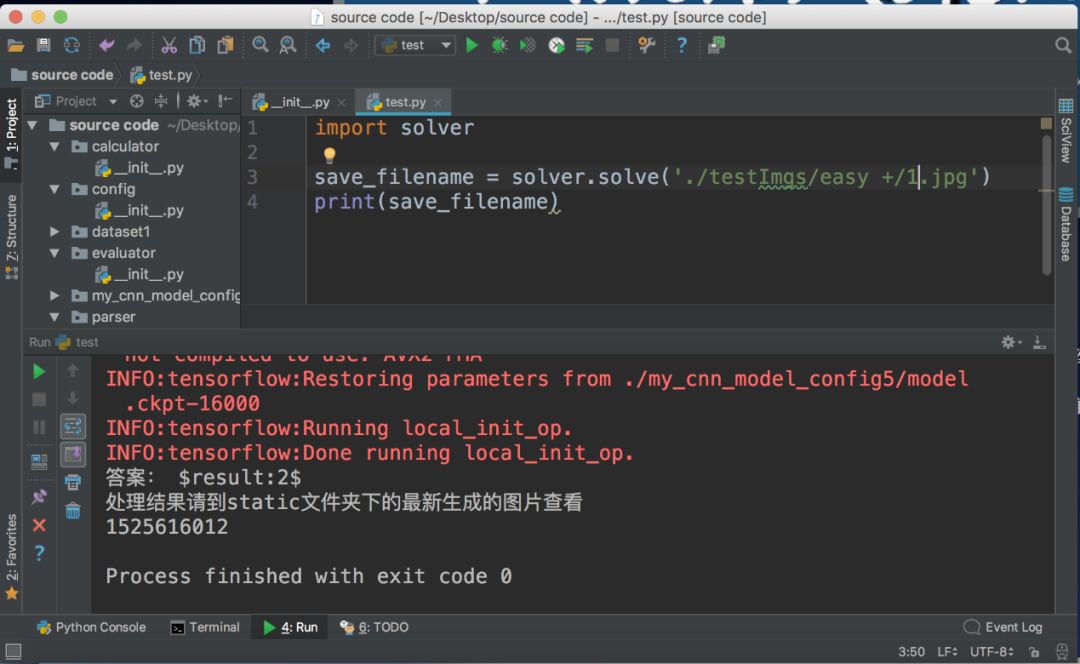Expand the dataset1 folder
This screenshot has height=664, width=1080.
pyautogui.click(x=54, y=231)
